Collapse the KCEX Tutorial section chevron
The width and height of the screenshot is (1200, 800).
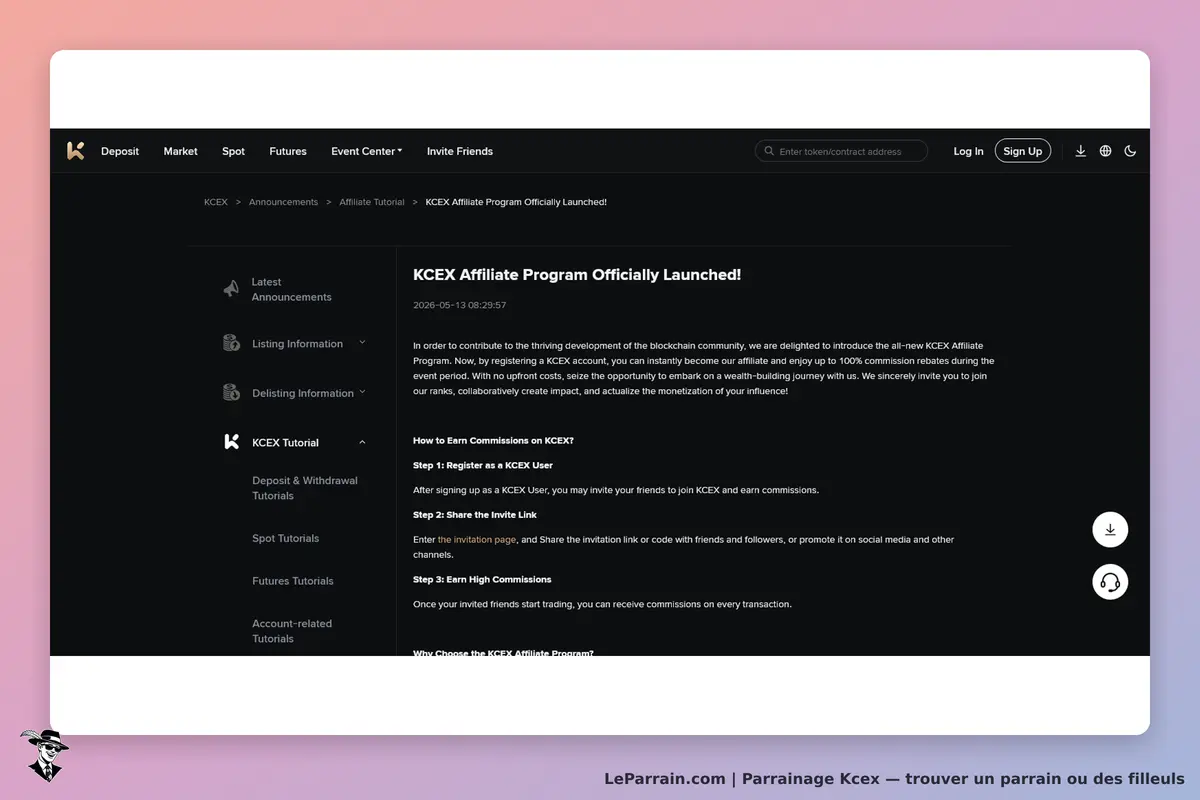(x=362, y=442)
